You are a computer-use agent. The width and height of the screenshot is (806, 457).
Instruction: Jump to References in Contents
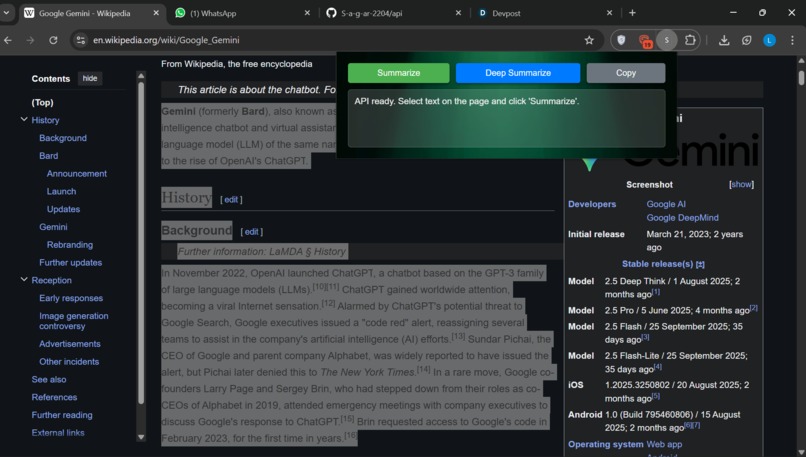click(x=54, y=397)
